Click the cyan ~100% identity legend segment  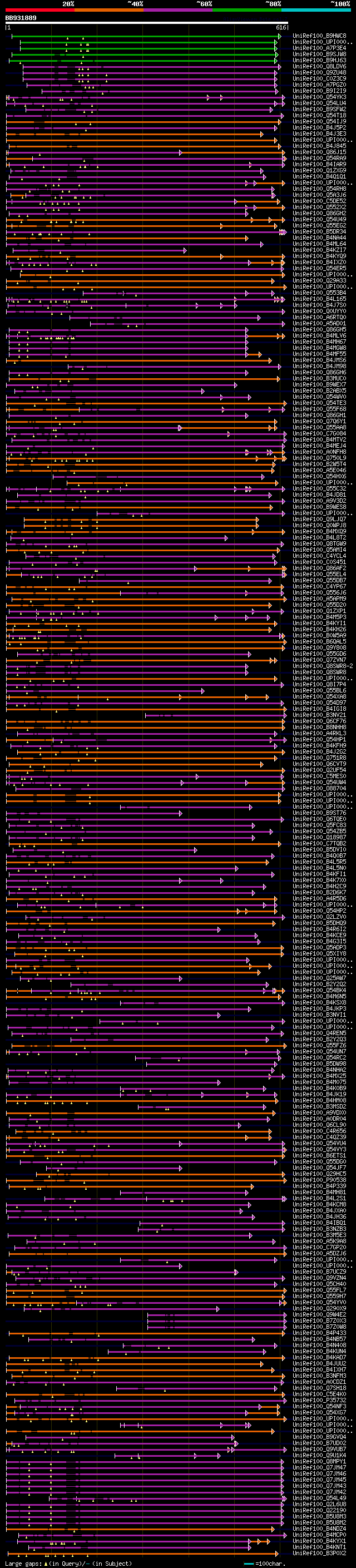(316, 11)
